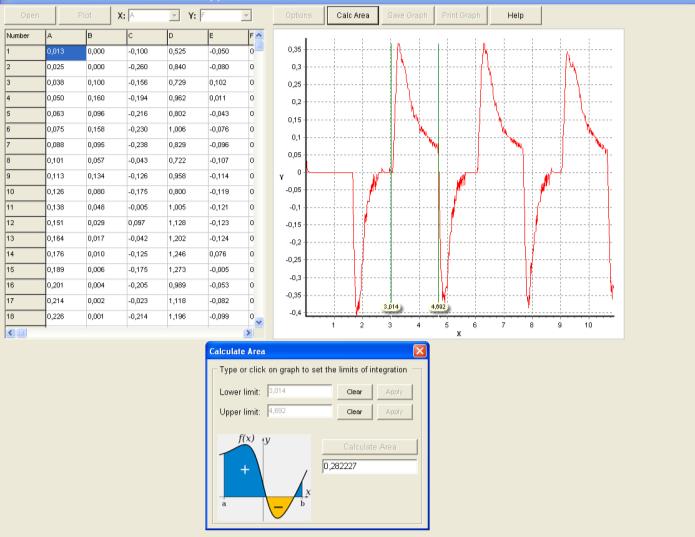Click the Options toolbar button
The image size is (695, 537).
coord(299,16)
